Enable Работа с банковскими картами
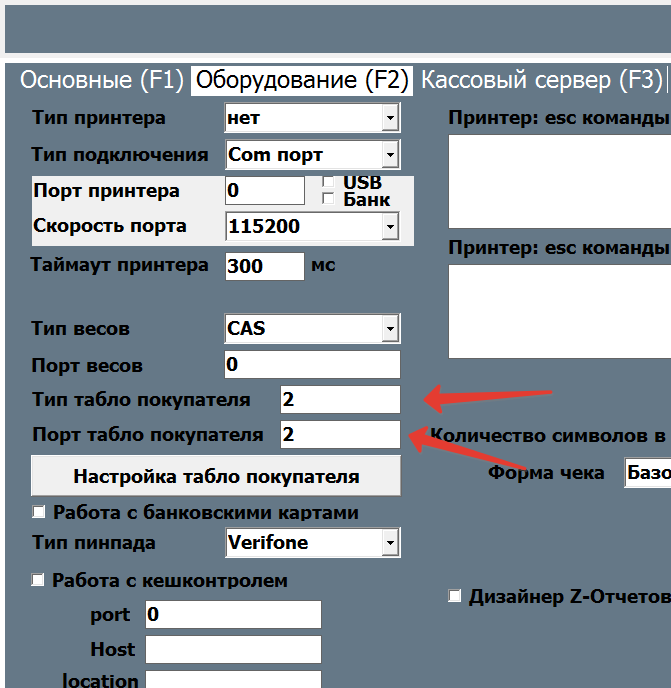This screenshot has width=671, height=688. pos(40,513)
